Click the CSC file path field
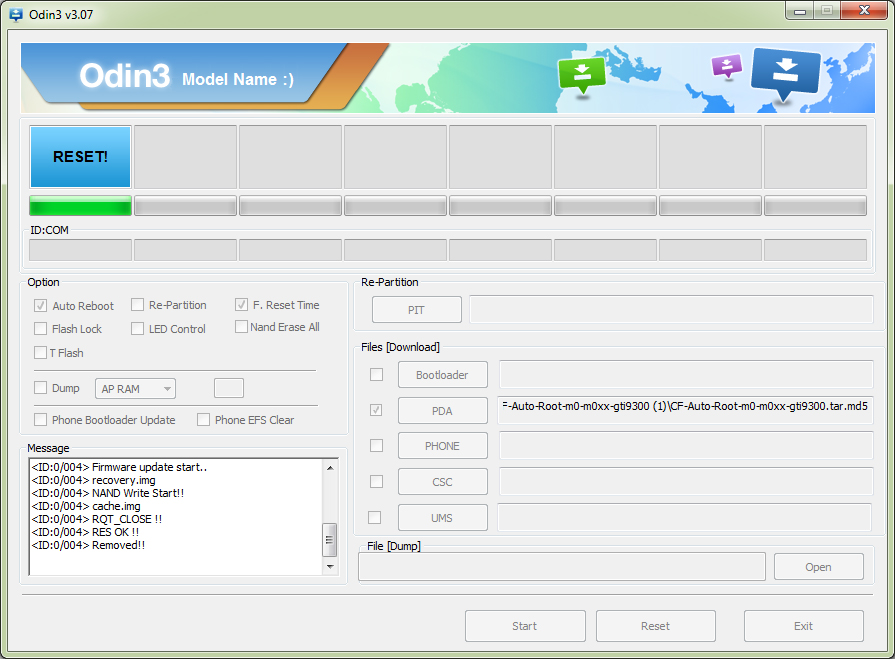This screenshot has width=895, height=659. point(686,481)
